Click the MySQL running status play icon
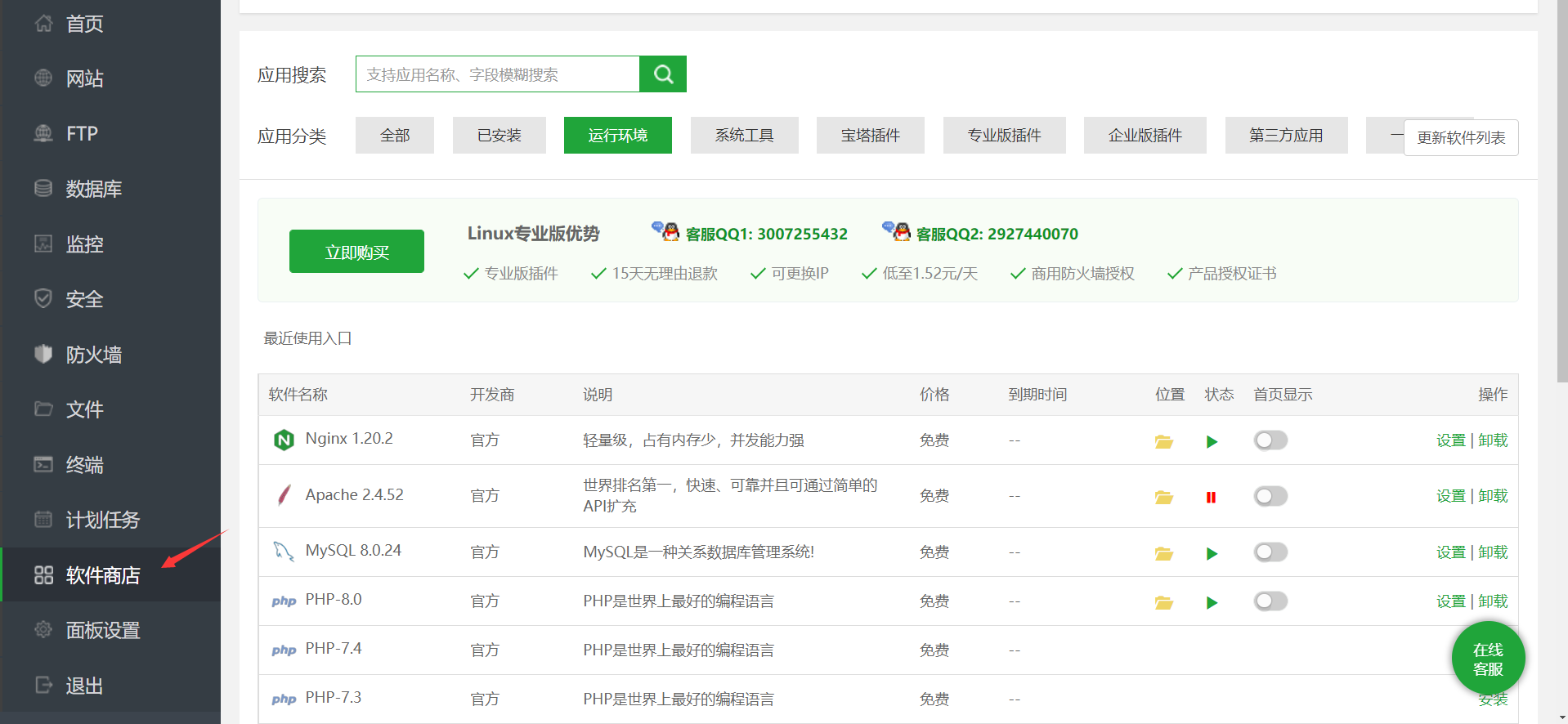 1212,553
